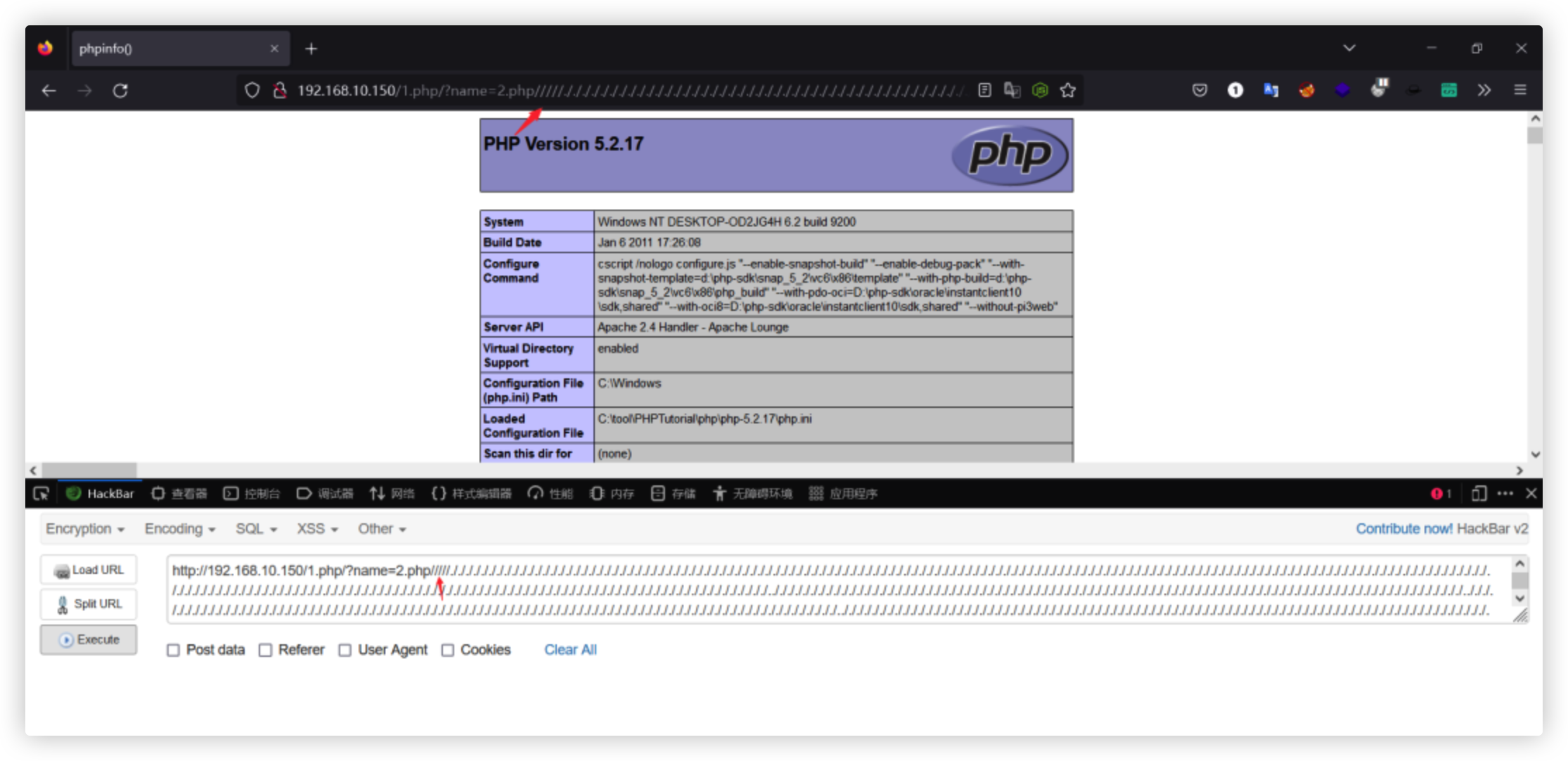Image resolution: width=1568 pixels, height=761 pixels.
Task: Open the SQL dropdown menu
Action: [256, 529]
